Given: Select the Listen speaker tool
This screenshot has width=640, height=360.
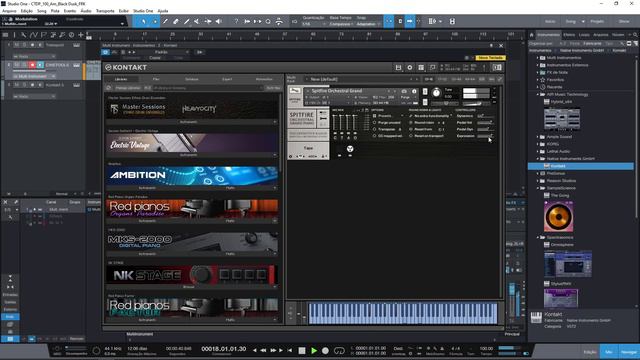Looking at the screenshot, I should pyautogui.click(x=219, y=21).
